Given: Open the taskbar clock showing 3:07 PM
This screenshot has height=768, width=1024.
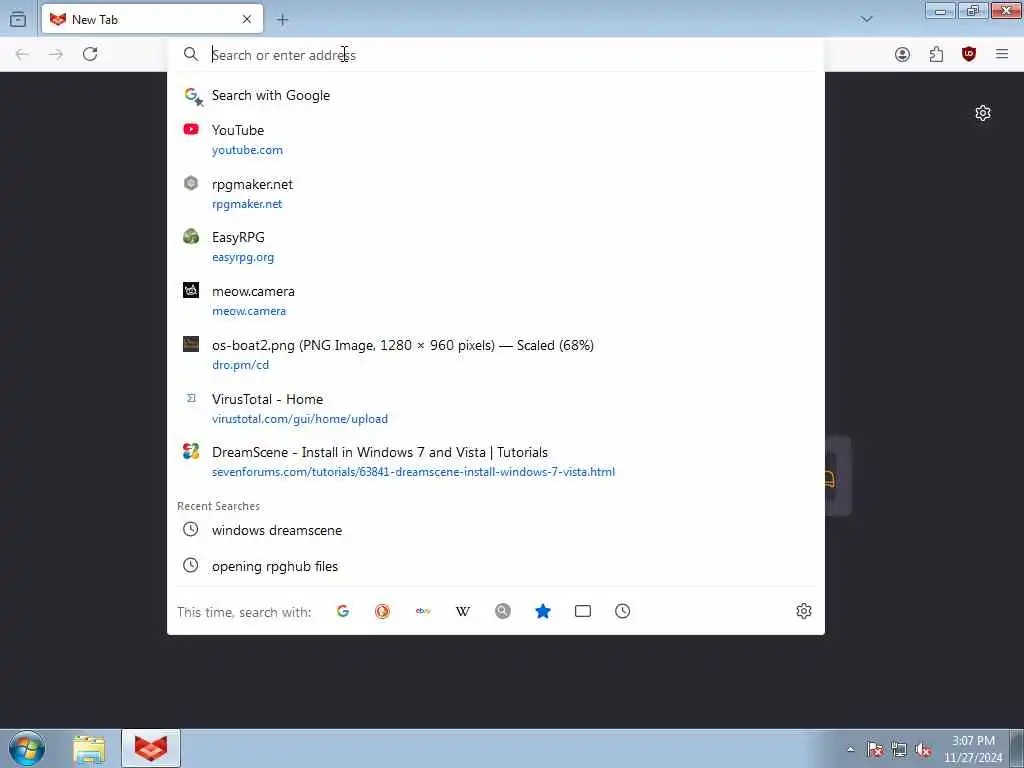Looking at the screenshot, I should [x=973, y=749].
